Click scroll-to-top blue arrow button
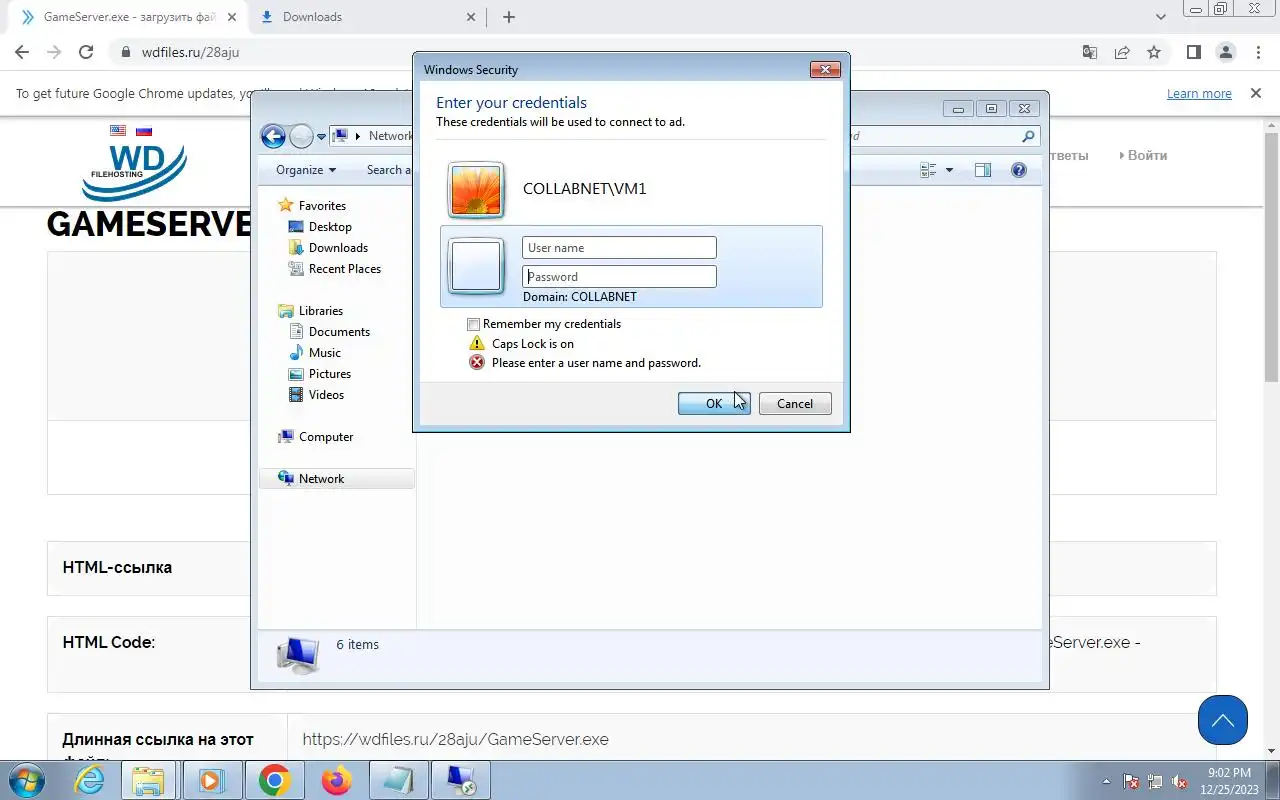This screenshot has width=1280, height=800. coord(1222,720)
